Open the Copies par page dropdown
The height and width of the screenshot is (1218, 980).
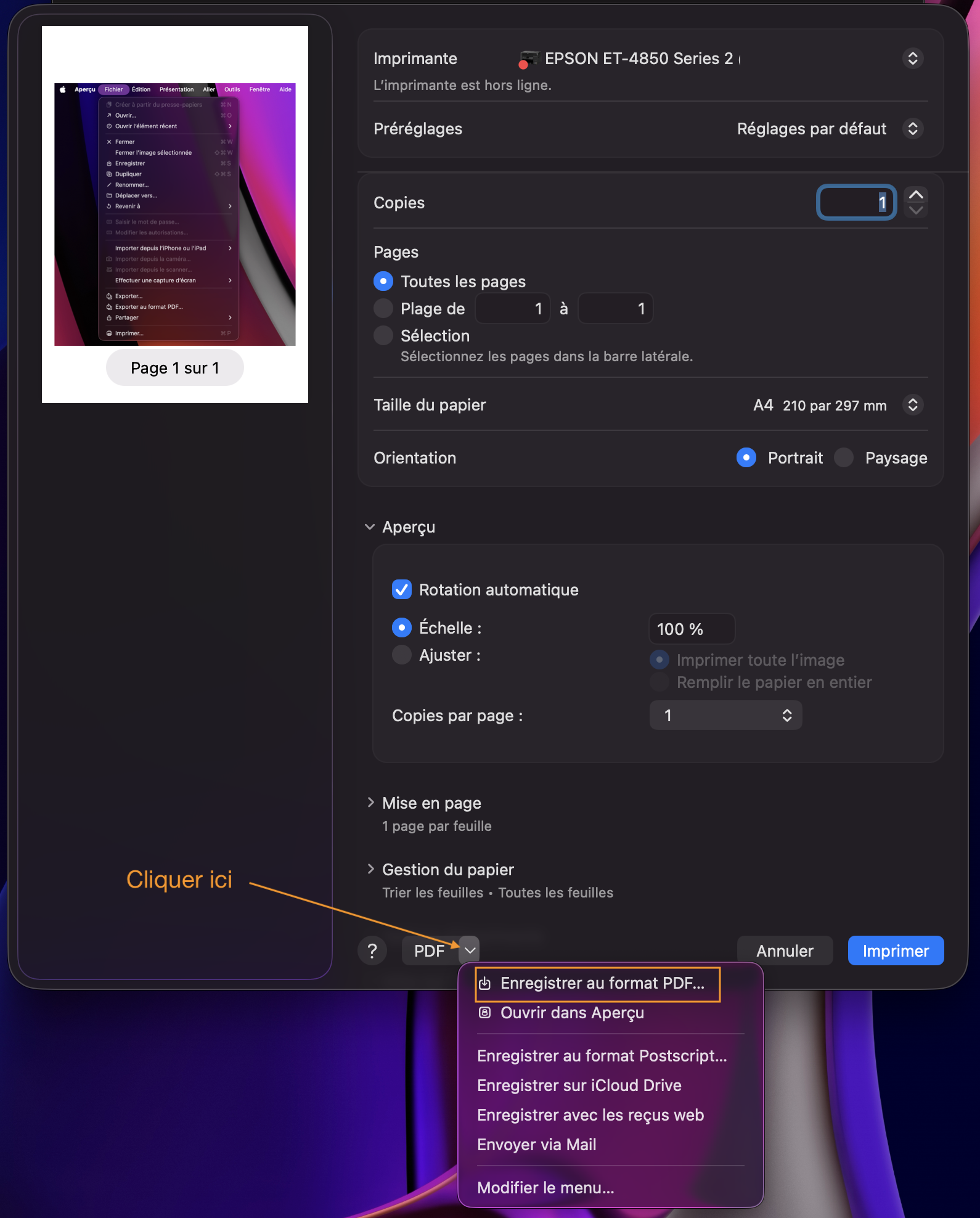[x=726, y=715]
